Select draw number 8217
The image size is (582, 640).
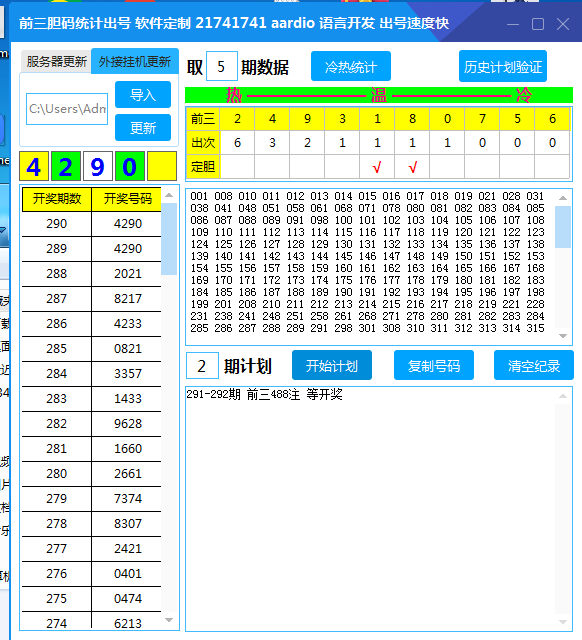[128, 299]
